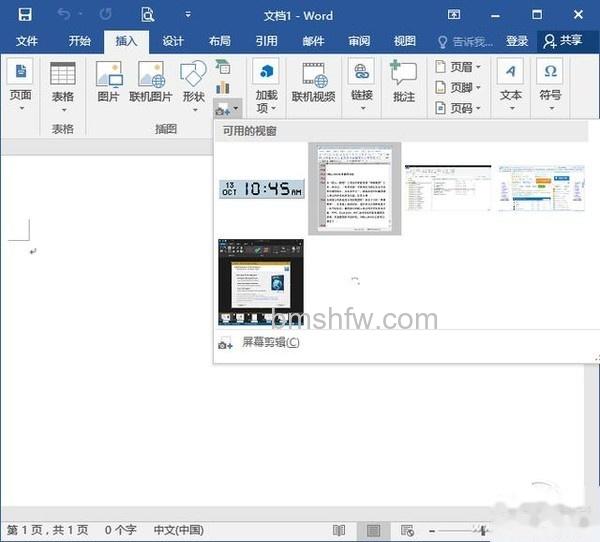Click the SmartArt icon in illustrations group
This screenshot has width=600, height=542.
[x=223, y=67]
